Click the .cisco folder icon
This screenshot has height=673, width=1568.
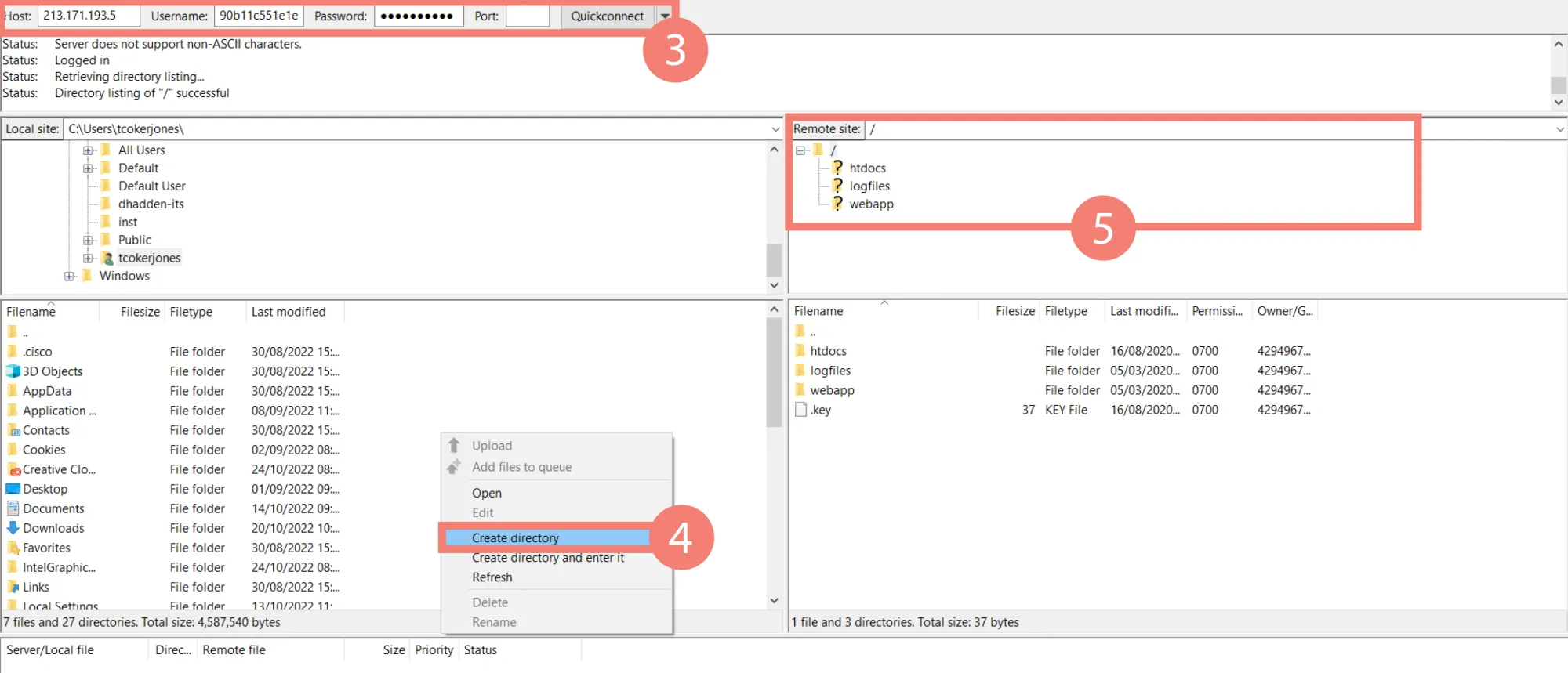tap(13, 351)
